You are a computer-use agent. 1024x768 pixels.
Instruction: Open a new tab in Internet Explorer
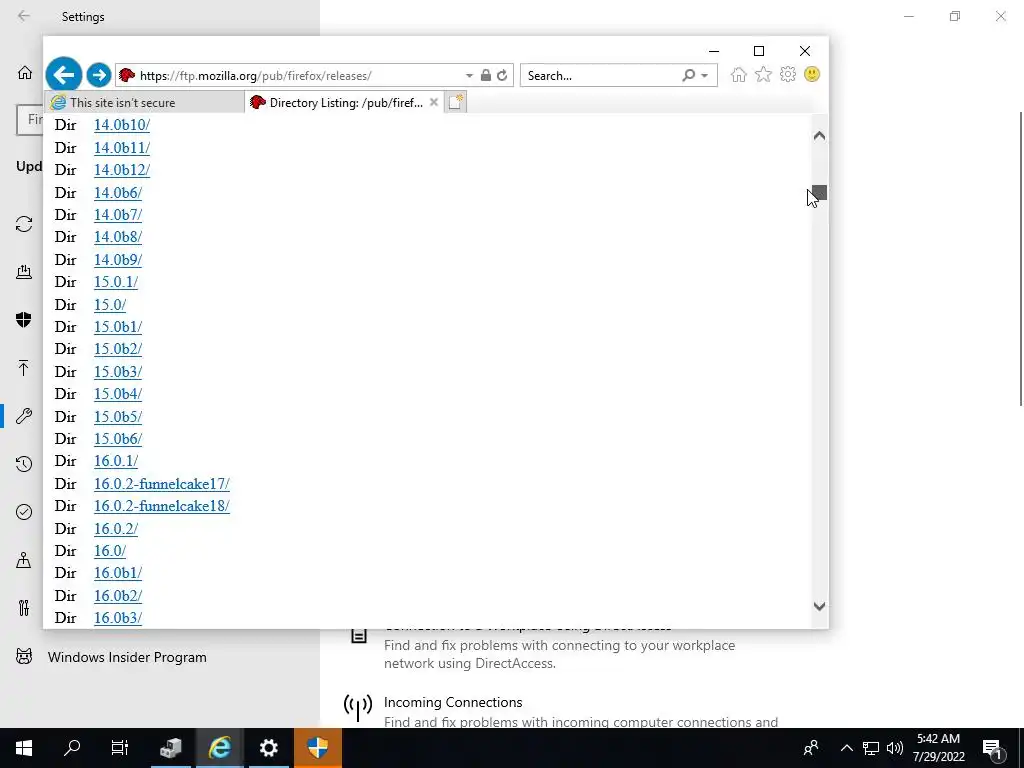pos(455,102)
